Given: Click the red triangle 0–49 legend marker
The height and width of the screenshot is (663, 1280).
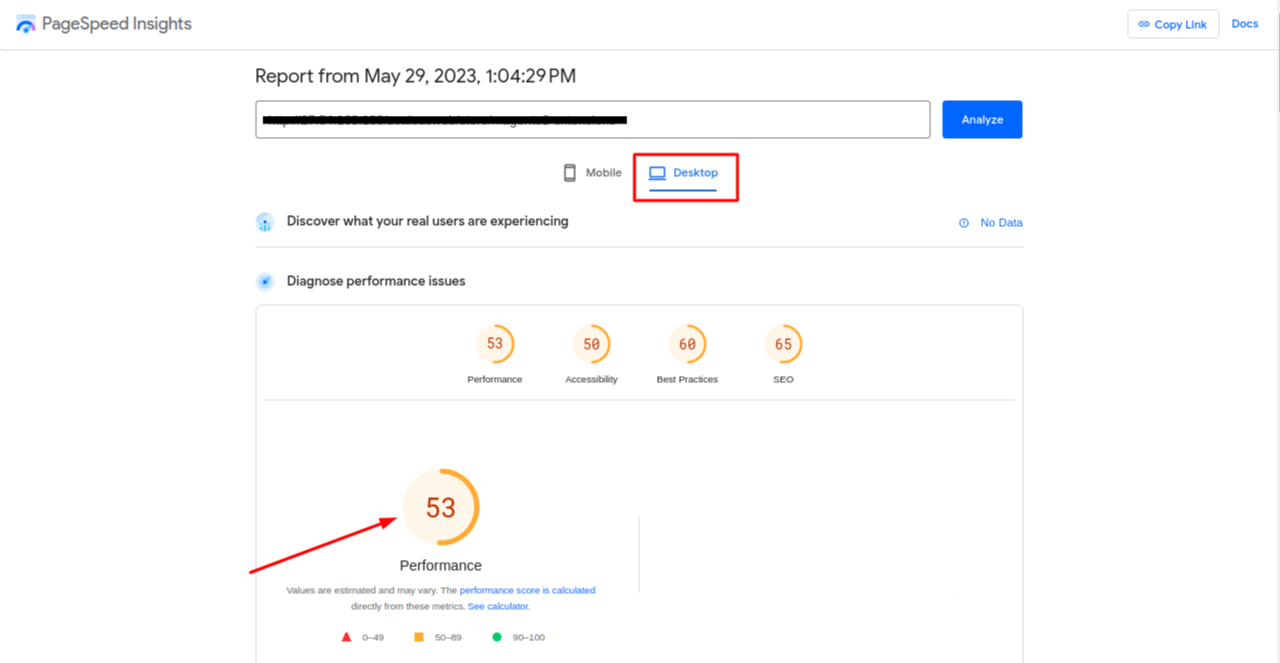Looking at the screenshot, I should tap(347, 637).
